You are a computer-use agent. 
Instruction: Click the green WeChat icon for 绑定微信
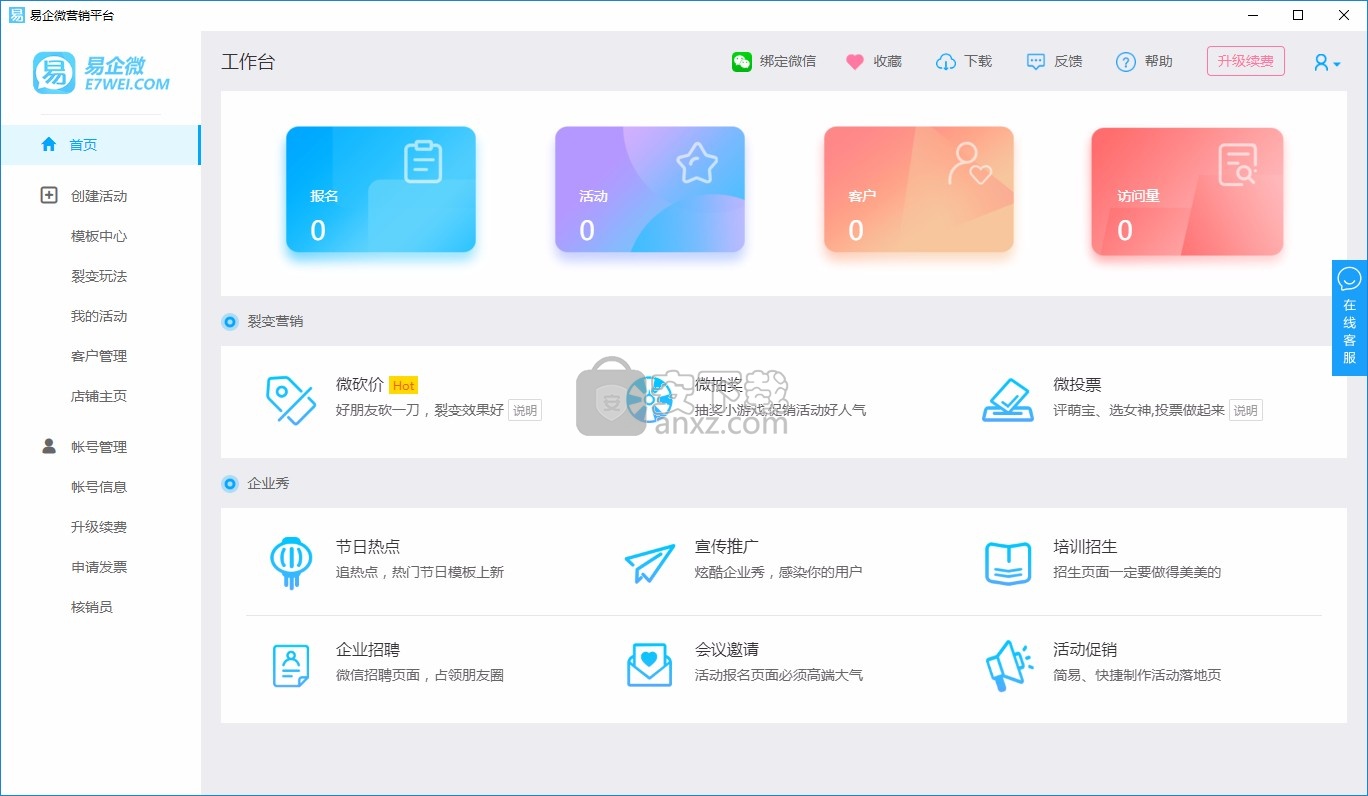(741, 62)
